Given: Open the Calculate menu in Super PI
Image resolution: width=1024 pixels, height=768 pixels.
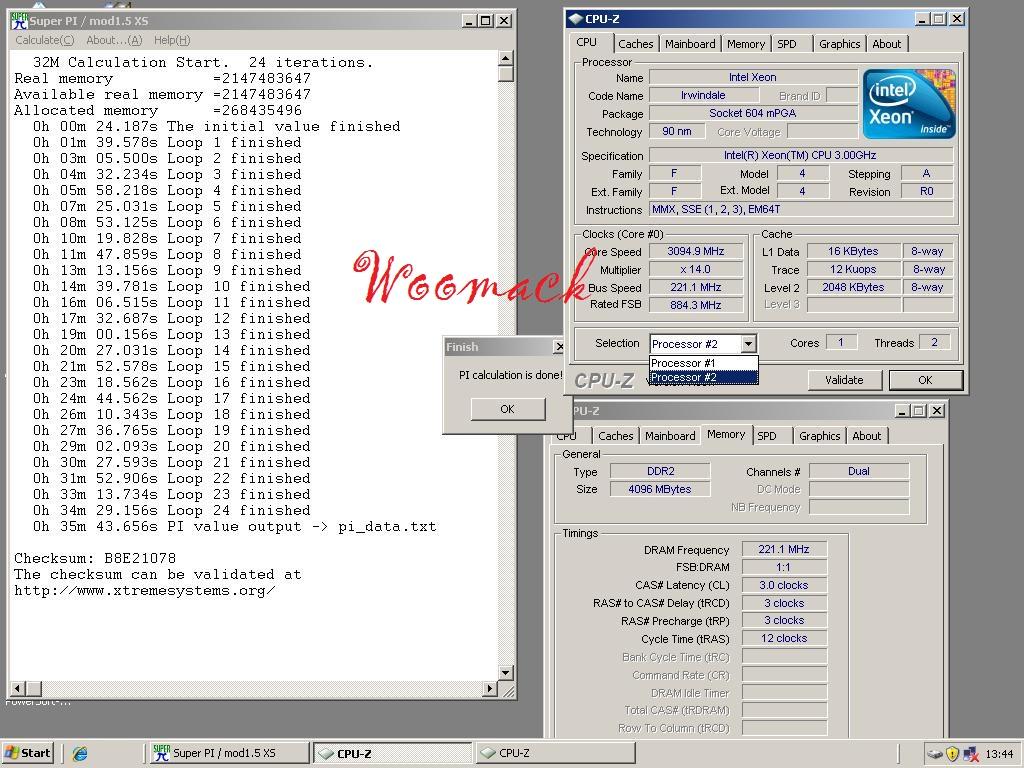Looking at the screenshot, I should coord(44,40).
